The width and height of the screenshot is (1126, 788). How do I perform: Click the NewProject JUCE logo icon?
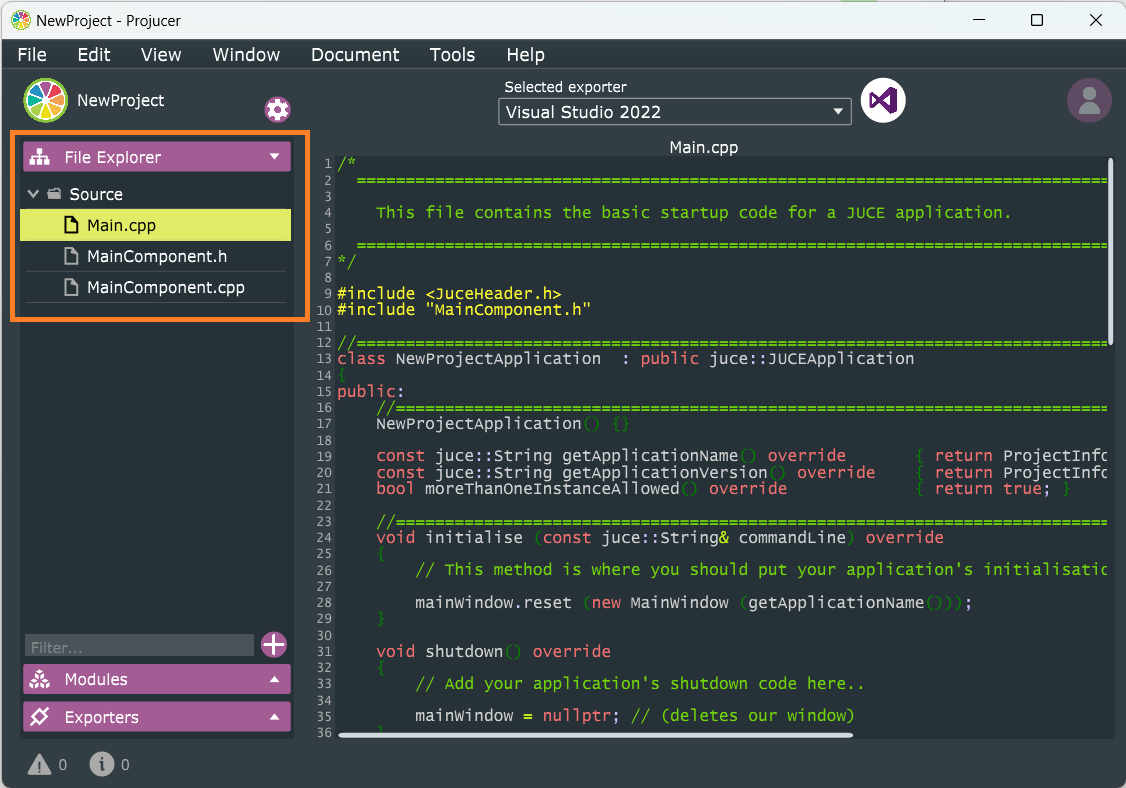(x=45, y=101)
